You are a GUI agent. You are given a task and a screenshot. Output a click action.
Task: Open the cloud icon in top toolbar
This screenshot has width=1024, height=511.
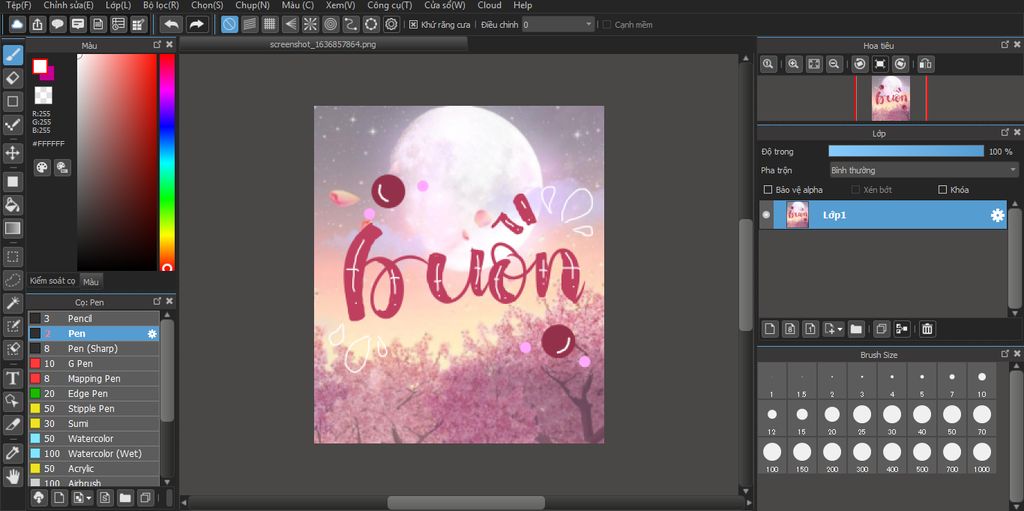pyautogui.click(x=17, y=25)
